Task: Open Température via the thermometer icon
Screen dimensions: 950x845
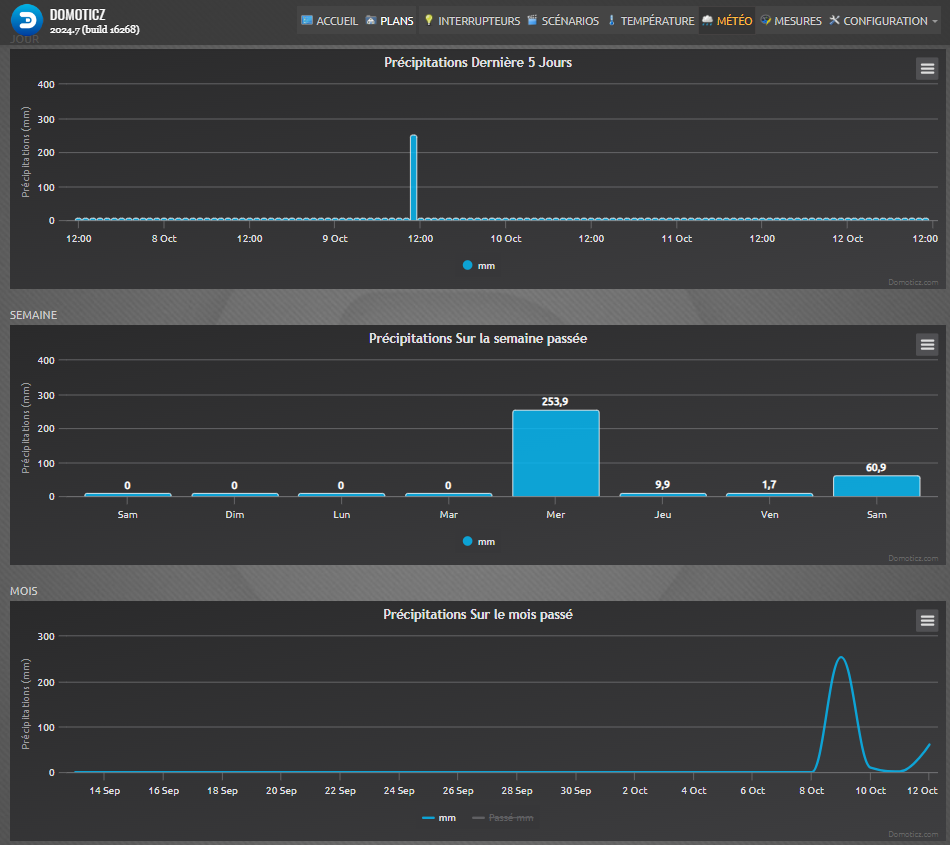Action: pyautogui.click(x=611, y=21)
